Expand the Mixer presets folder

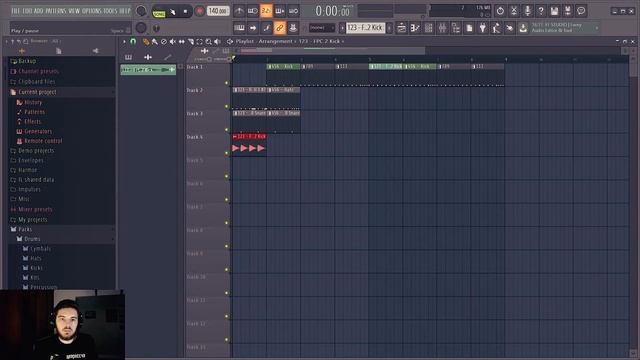click(x=35, y=209)
